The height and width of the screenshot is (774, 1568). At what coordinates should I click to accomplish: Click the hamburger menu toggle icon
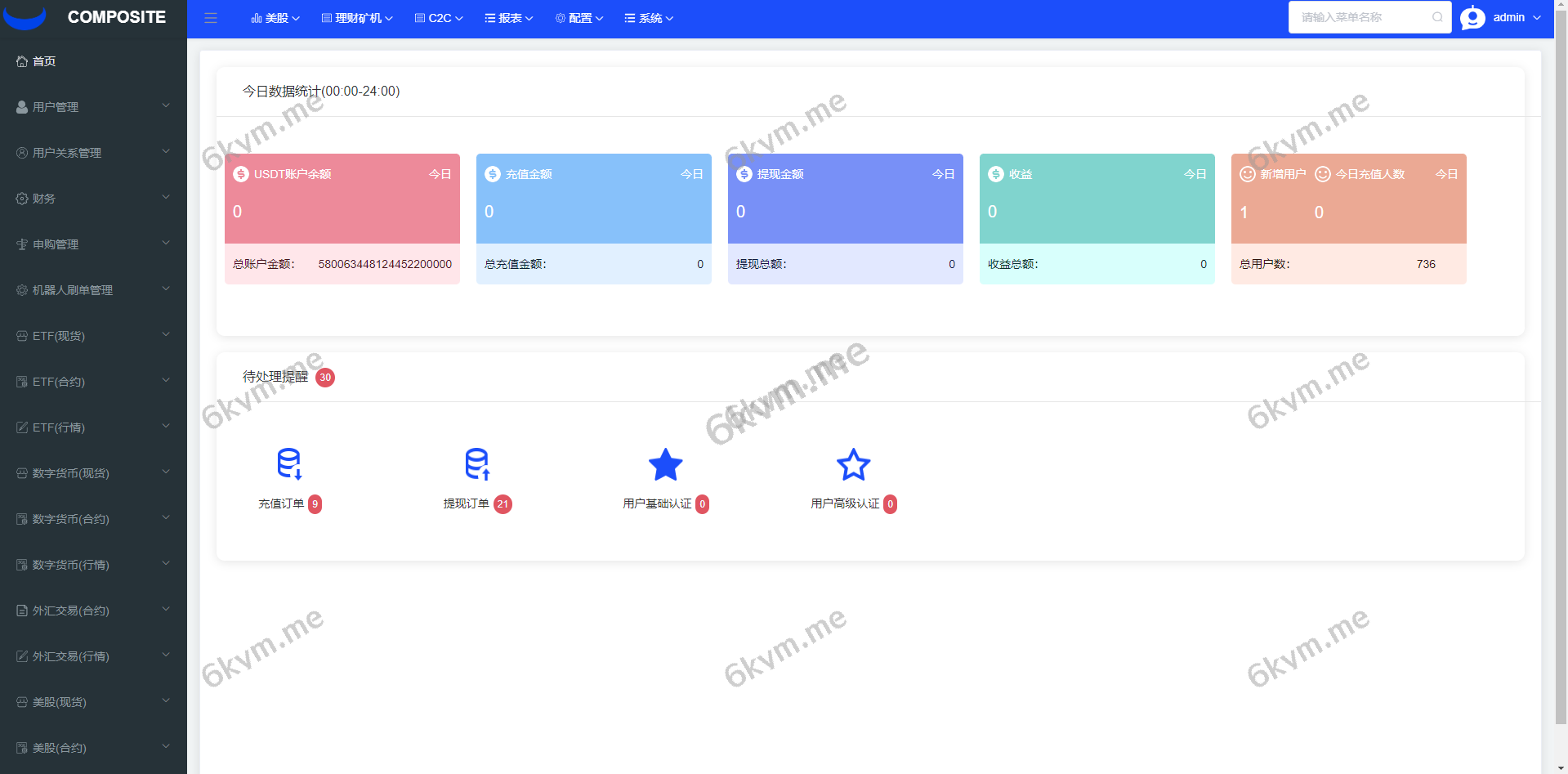pos(211,17)
